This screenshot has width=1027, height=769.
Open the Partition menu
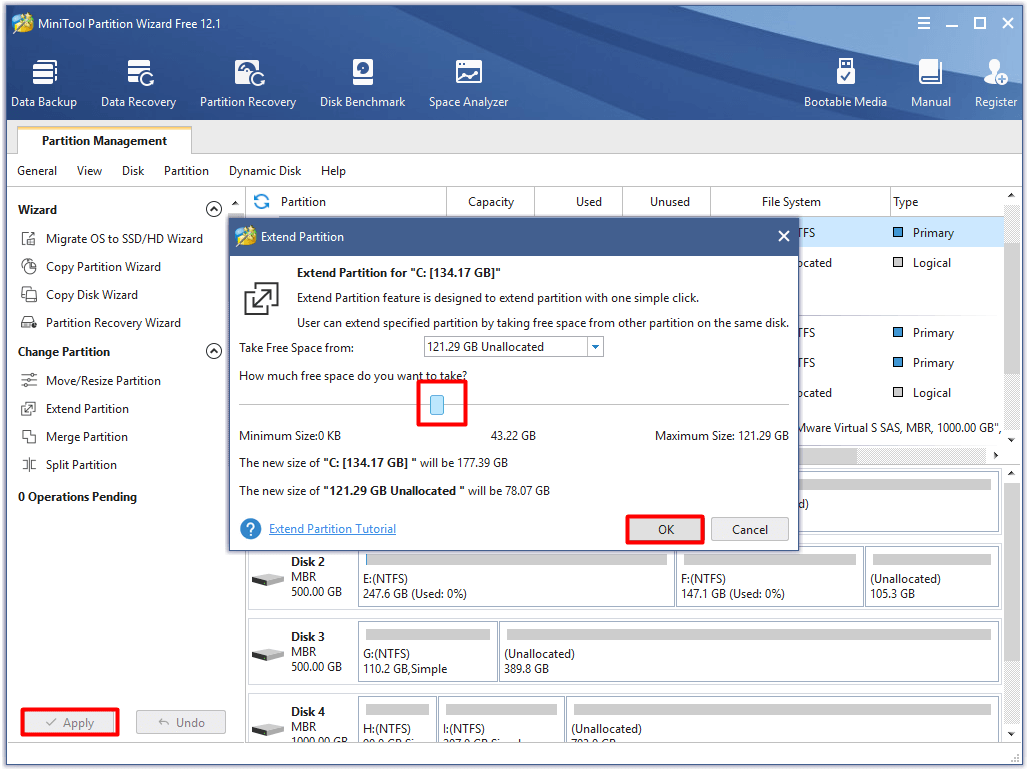click(186, 171)
